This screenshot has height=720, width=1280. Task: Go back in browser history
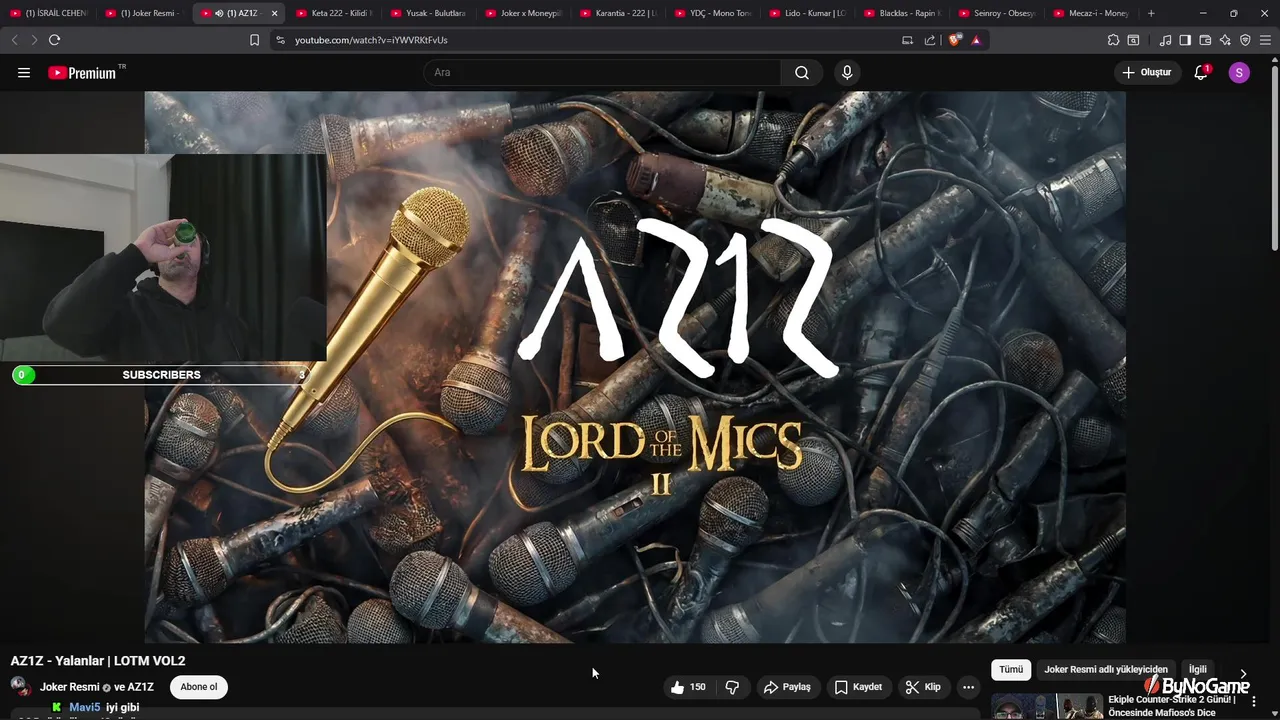(x=14, y=40)
